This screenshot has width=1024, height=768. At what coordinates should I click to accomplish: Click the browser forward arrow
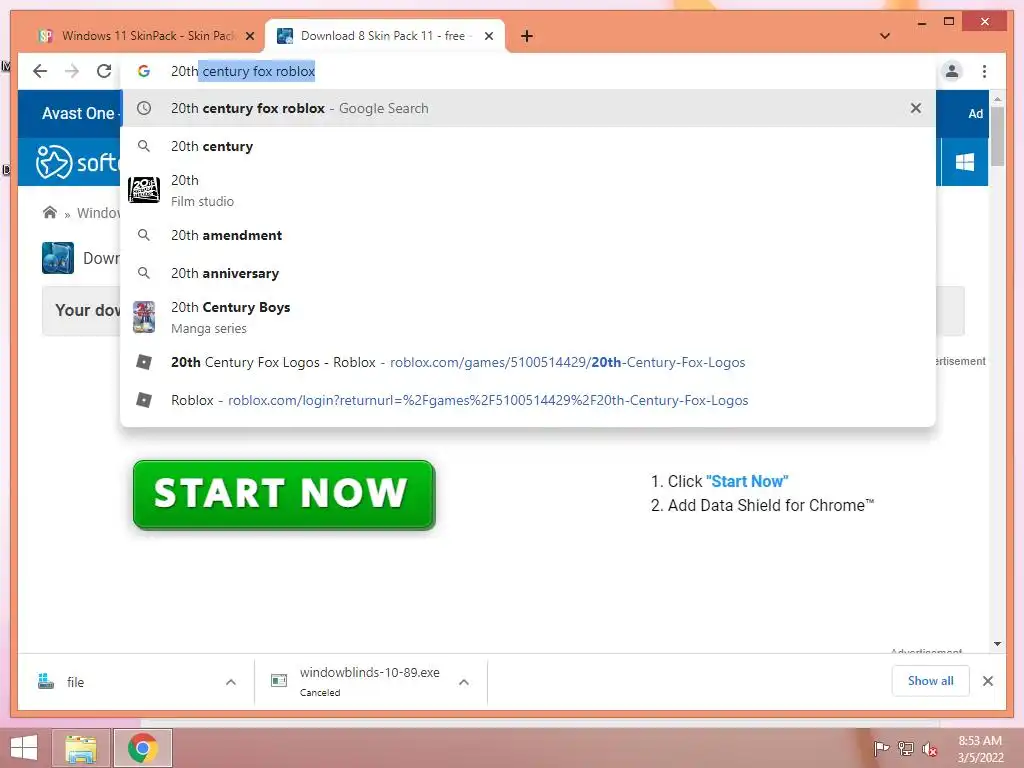pos(72,71)
